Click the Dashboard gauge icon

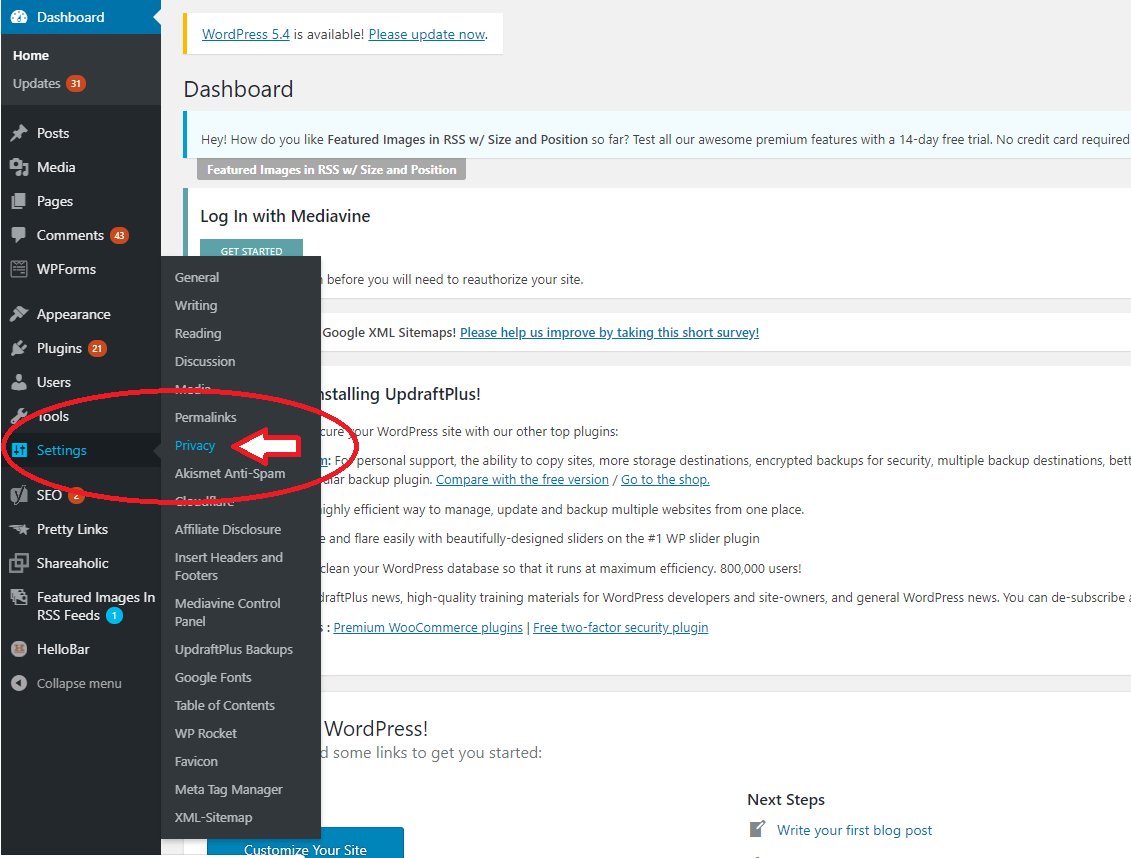pyautogui.click(x=19, y=17)
